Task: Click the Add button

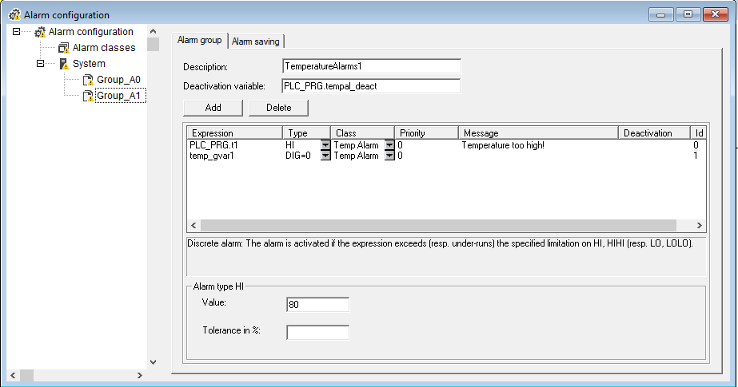Action: pos(213,108)
